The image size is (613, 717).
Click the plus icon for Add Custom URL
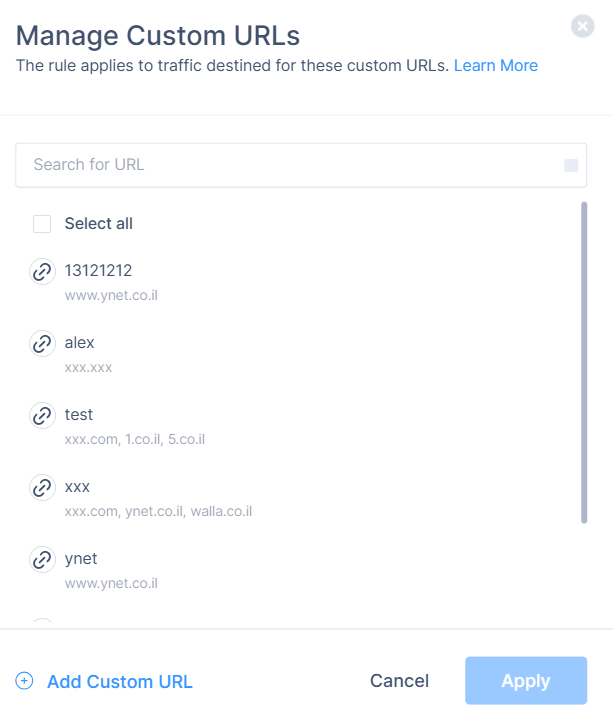(25, 681)
